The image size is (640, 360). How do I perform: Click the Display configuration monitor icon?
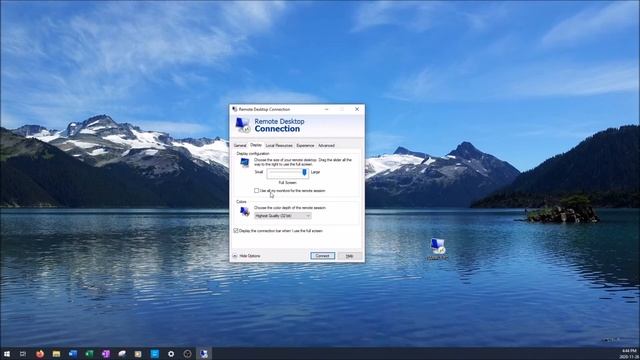[x=244, y=163]
